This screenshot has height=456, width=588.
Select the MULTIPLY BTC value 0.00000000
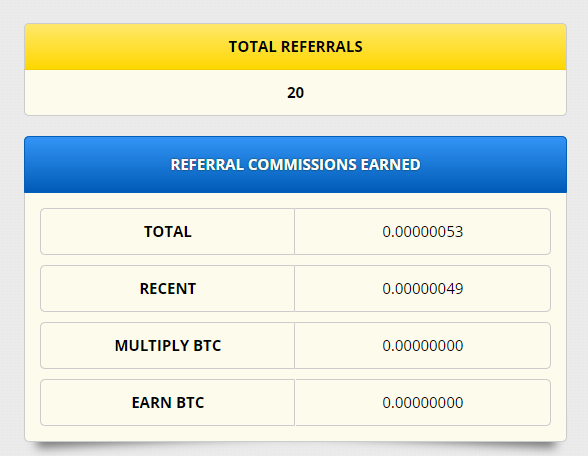(x=423, y=346)
